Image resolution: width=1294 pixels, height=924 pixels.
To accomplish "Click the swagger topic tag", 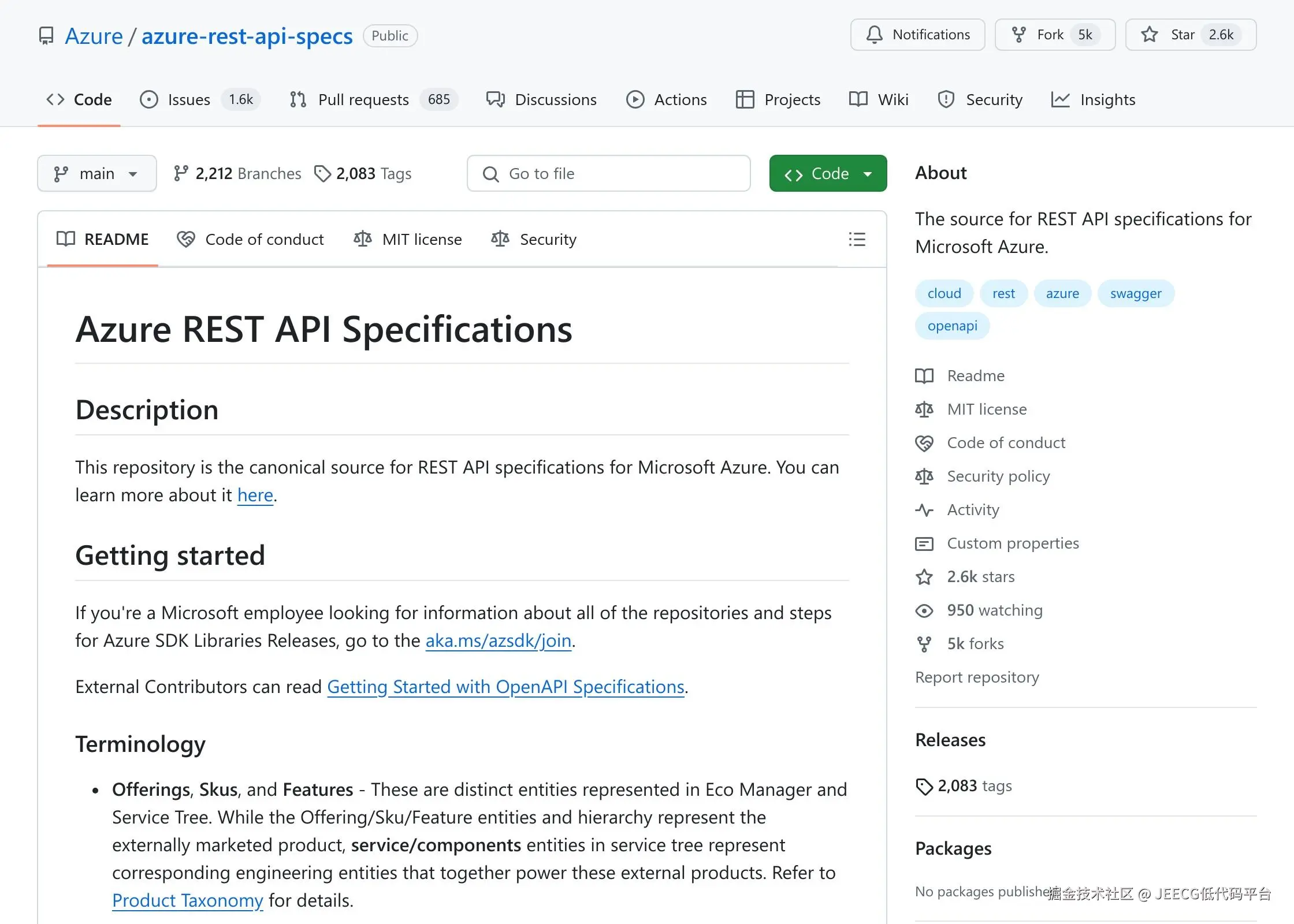I will pos(1136,293).
